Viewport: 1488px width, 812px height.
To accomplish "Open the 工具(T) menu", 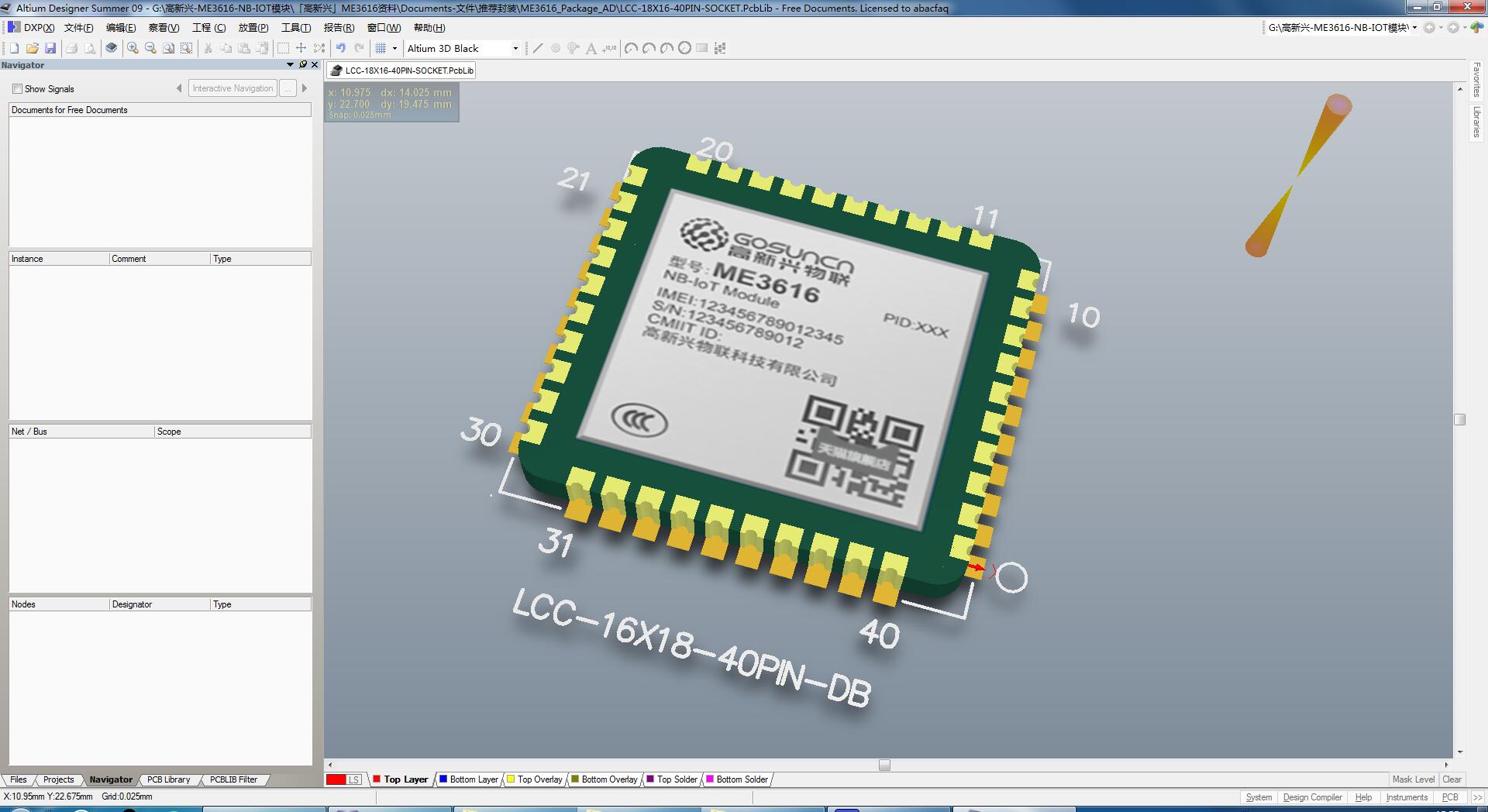I will tap(296, 28).
